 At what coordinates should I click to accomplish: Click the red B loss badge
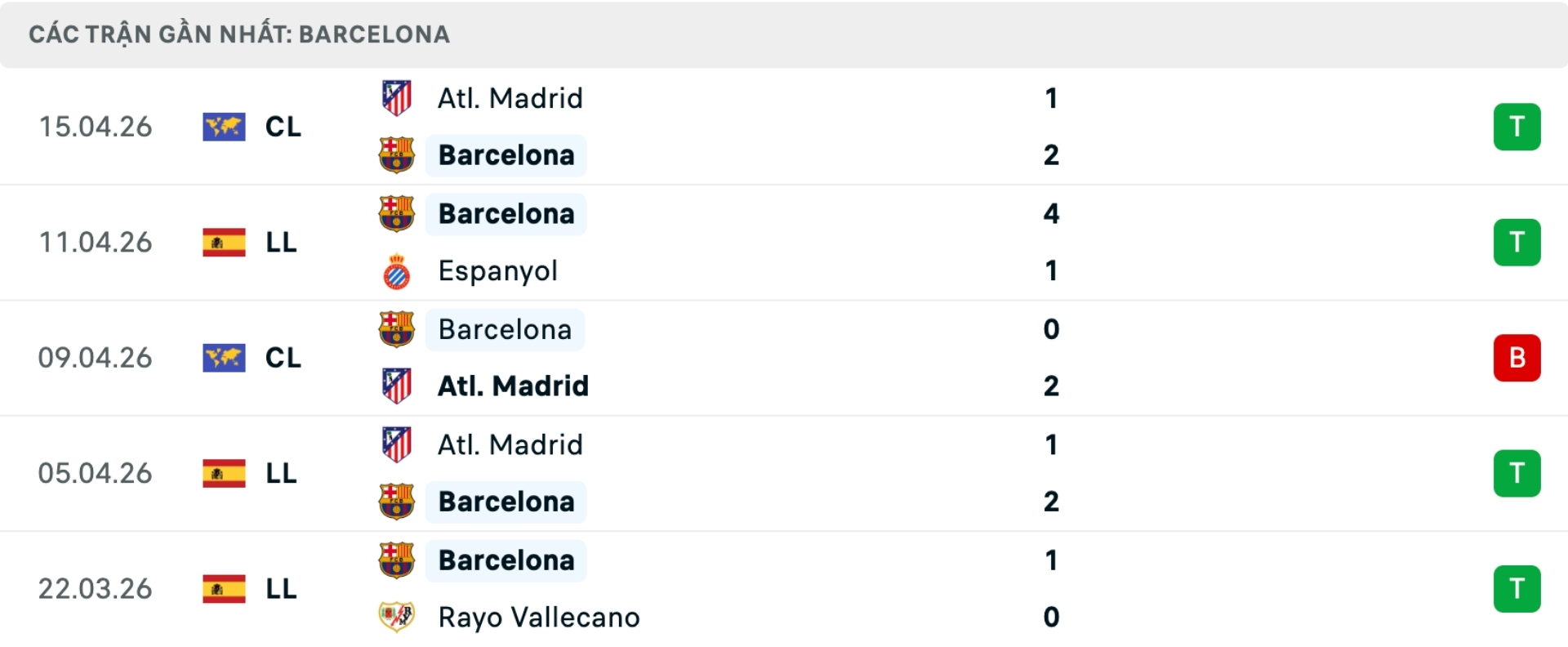tap(1517, 358)
